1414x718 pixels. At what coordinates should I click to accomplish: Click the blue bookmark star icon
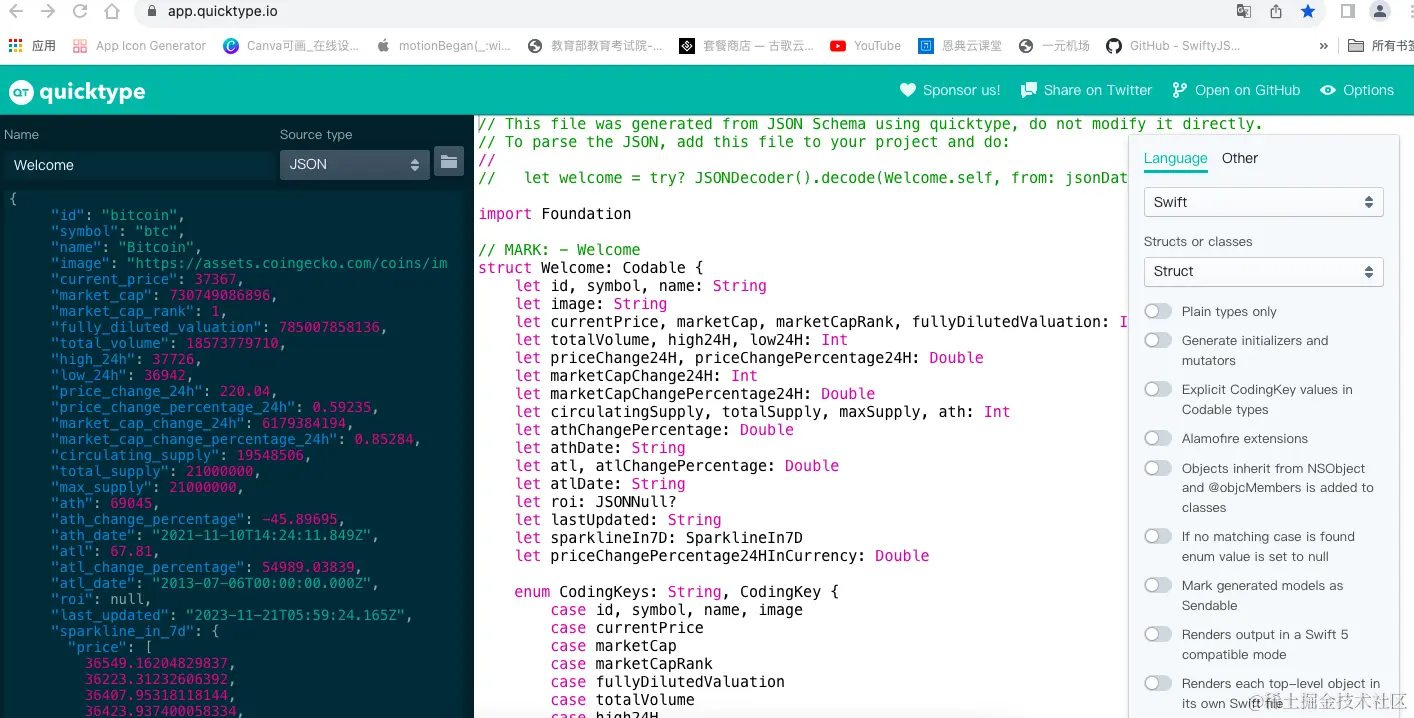(1308, 11)
